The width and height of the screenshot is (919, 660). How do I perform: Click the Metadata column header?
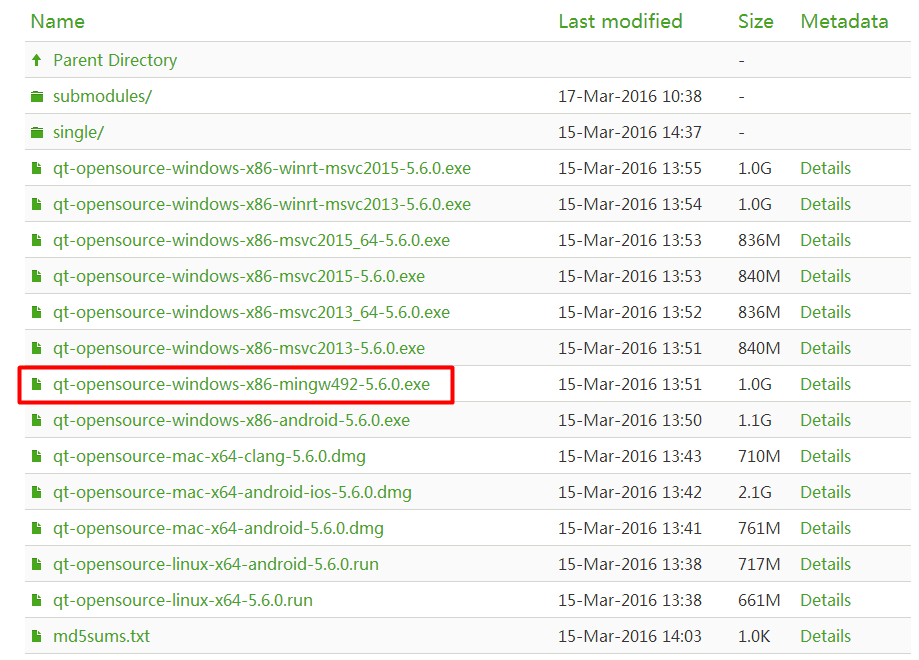(x=844, y=21)
